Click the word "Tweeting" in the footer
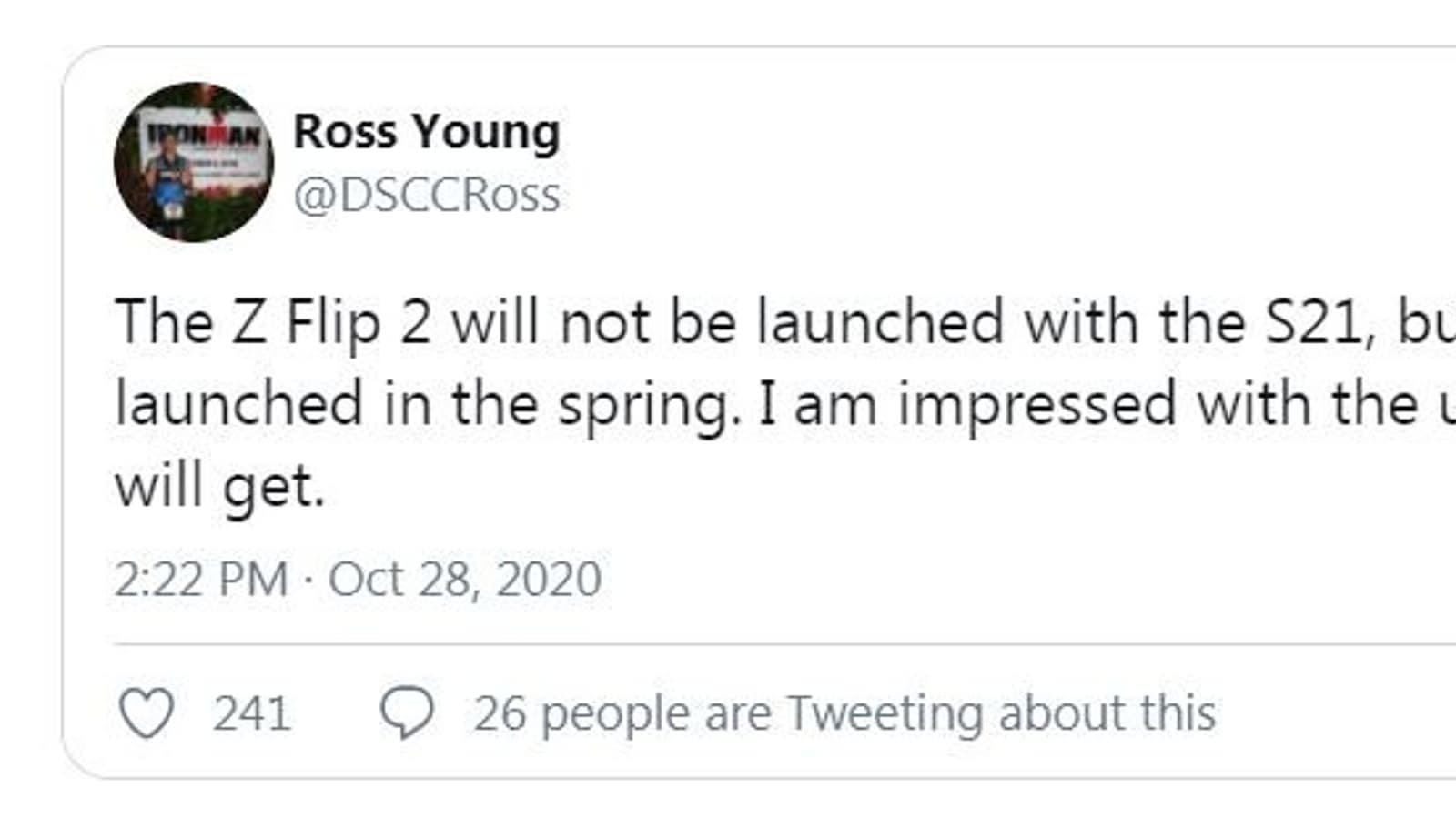 885,713
